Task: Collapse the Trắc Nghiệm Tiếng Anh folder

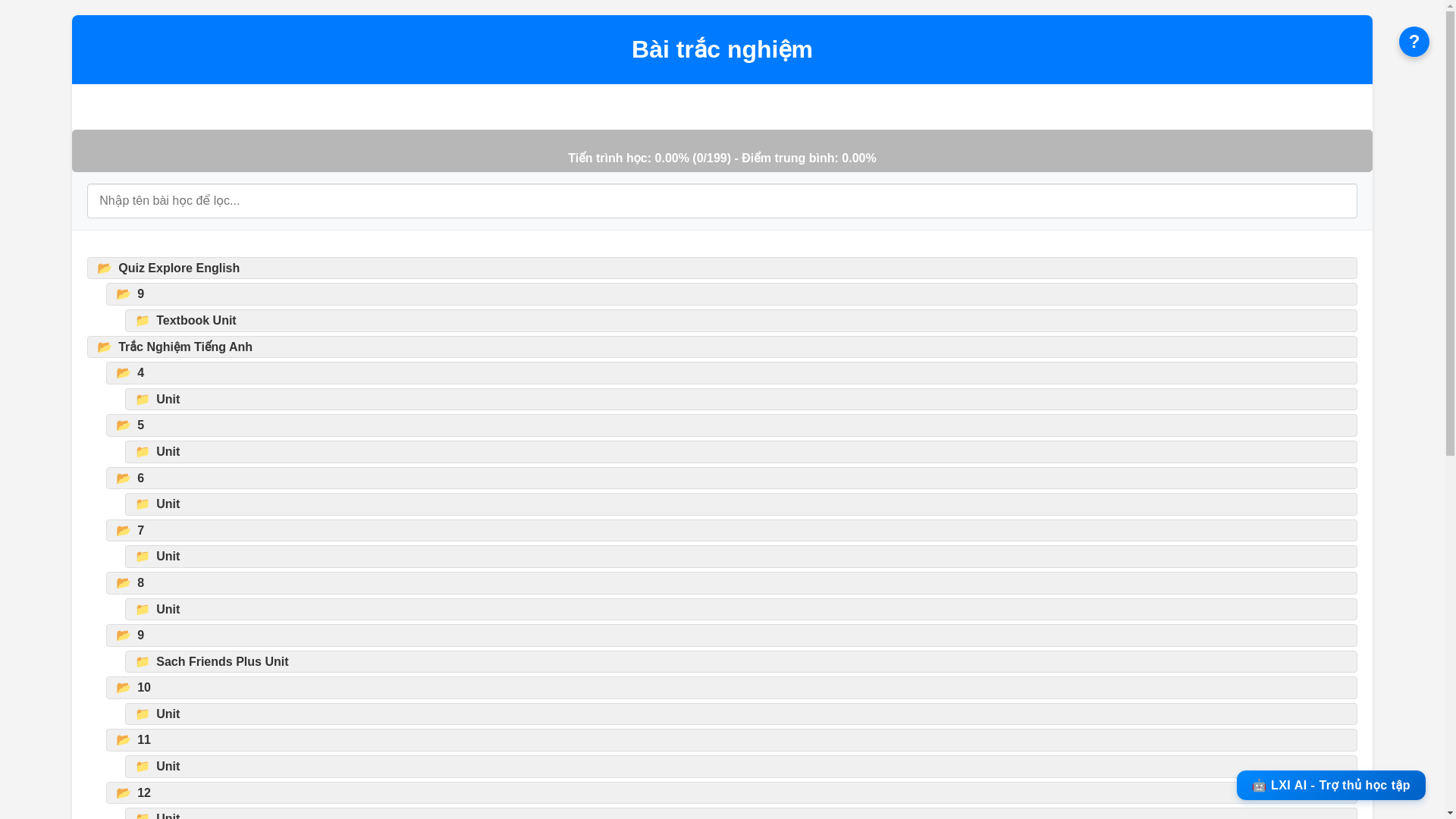Action: point(722,347)
